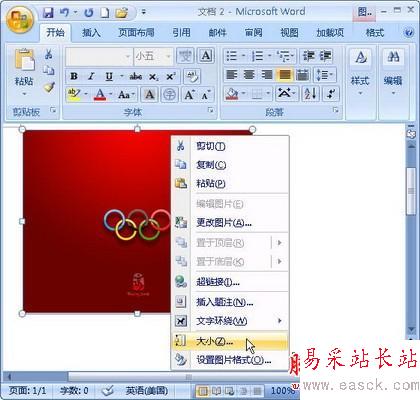The image size is (420, 400).
Task: Click the 页面: 1/1 status bar indicator
Action: [27, 390]
